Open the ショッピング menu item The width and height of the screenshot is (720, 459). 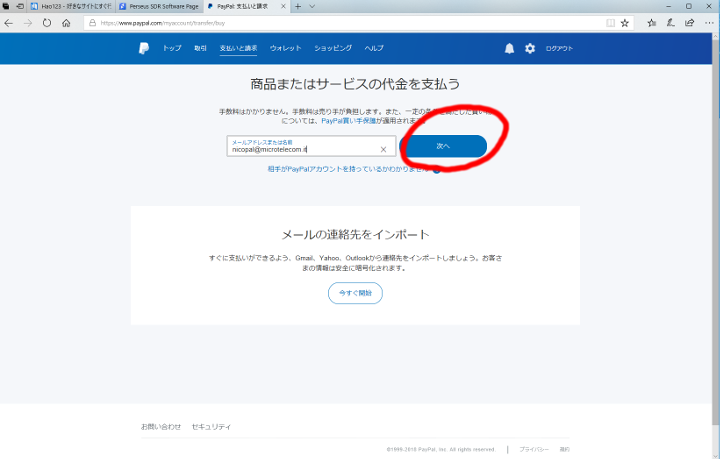333,48
